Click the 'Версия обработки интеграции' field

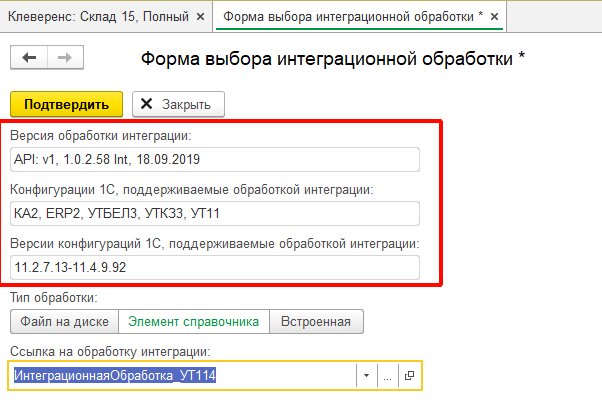pyautogui.click(x=215, y=159)
